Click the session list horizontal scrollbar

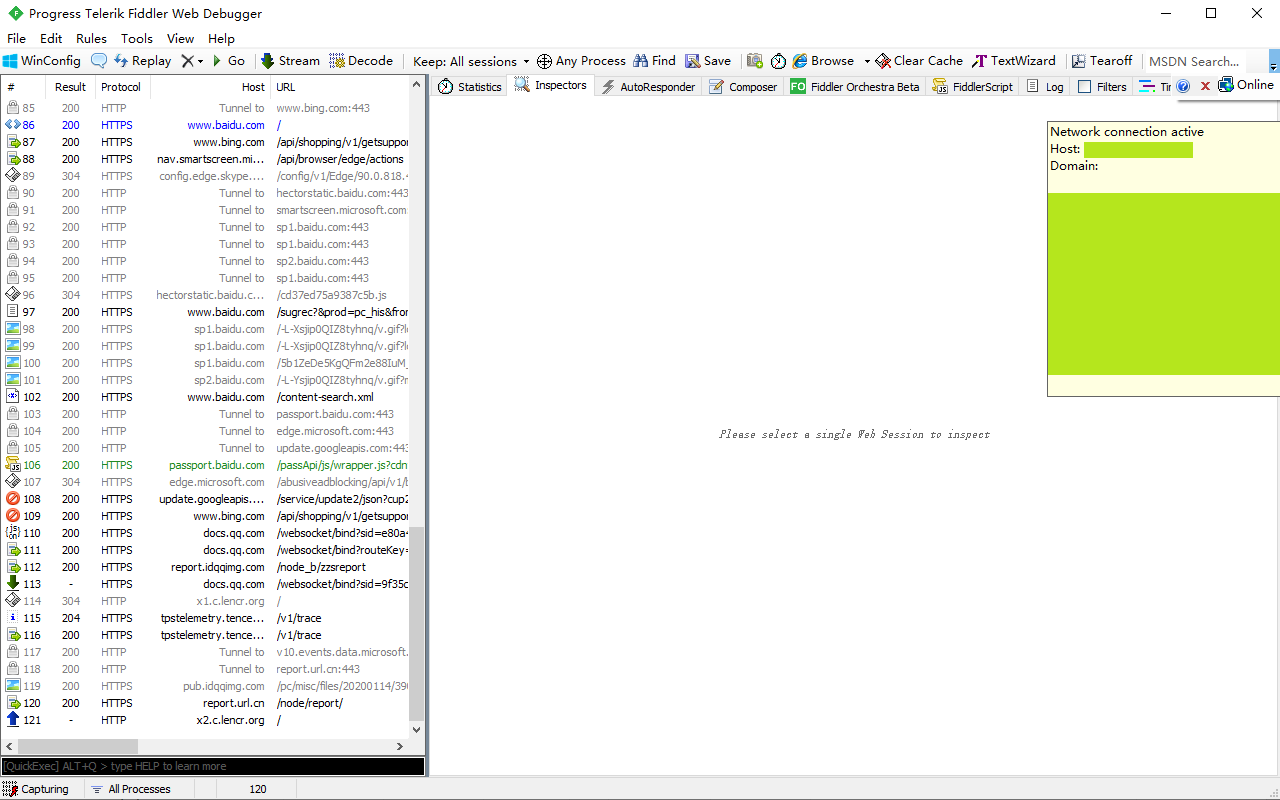click(x=76, y=746)
